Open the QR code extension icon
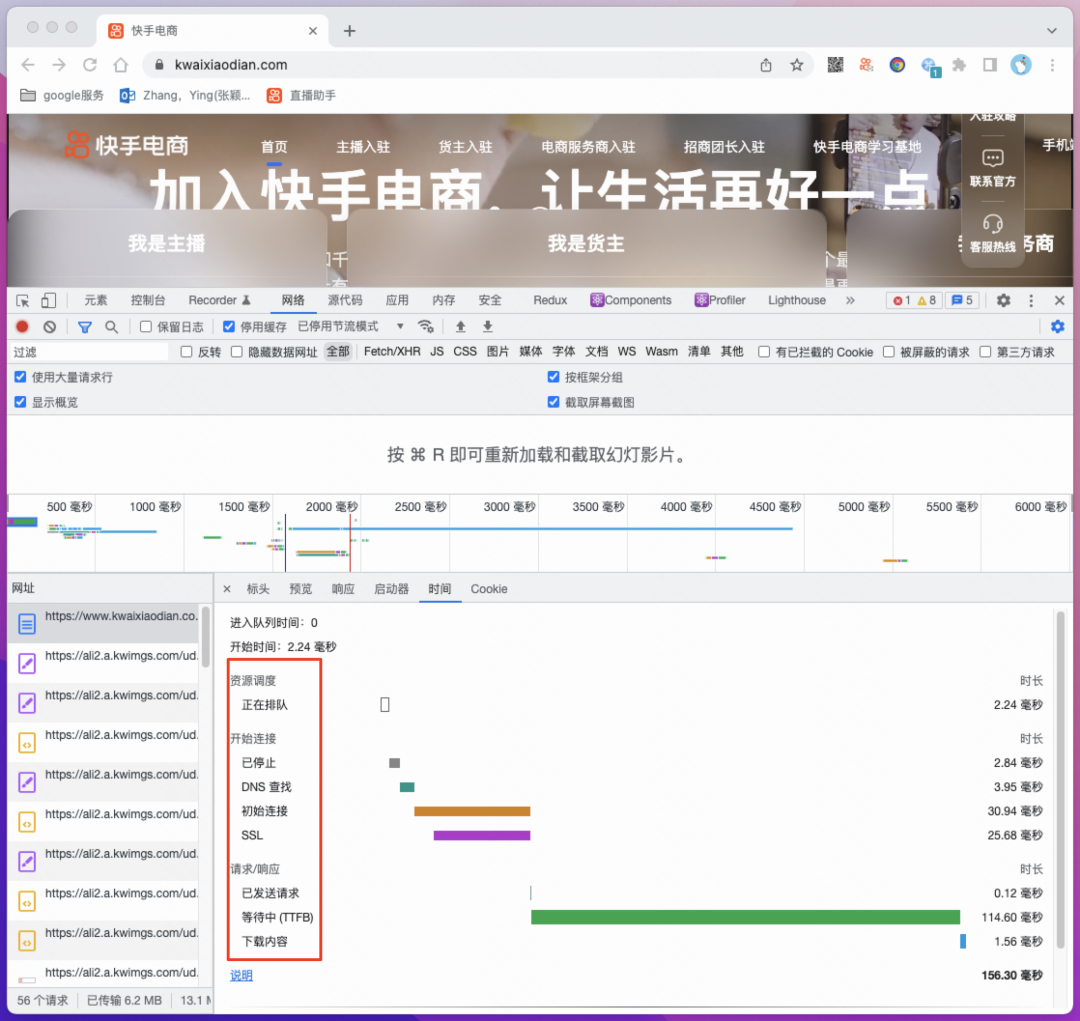 pyautogui.click(x=835, y=65)
